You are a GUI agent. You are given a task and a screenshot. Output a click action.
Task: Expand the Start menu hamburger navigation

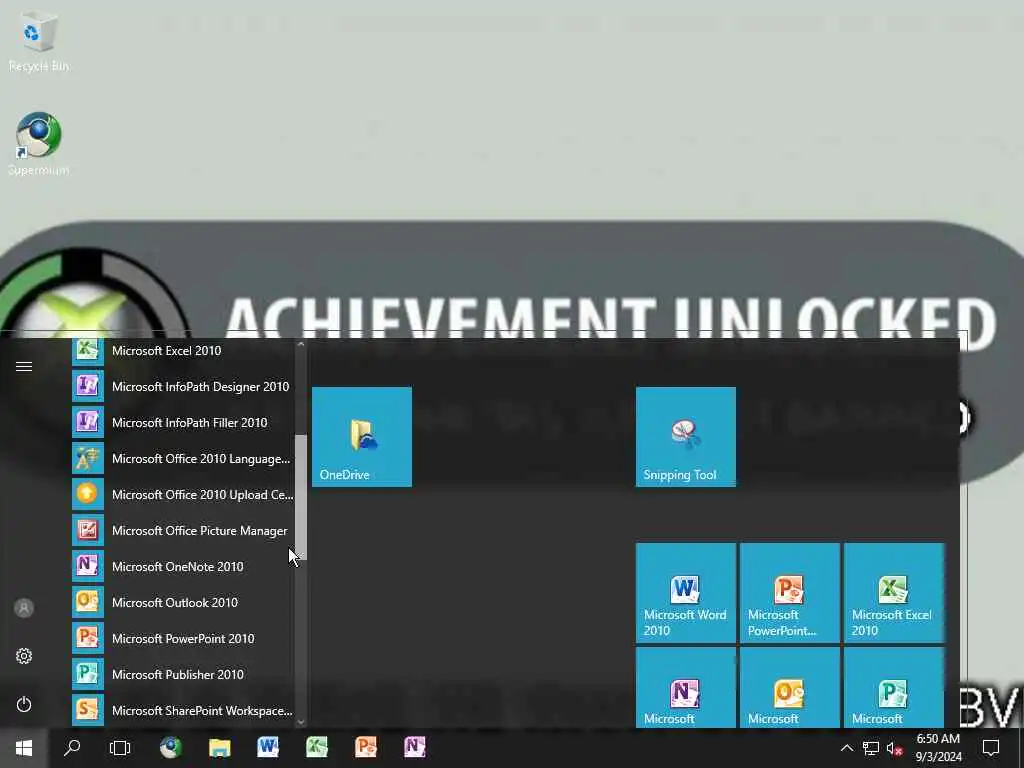pos(24,366)
